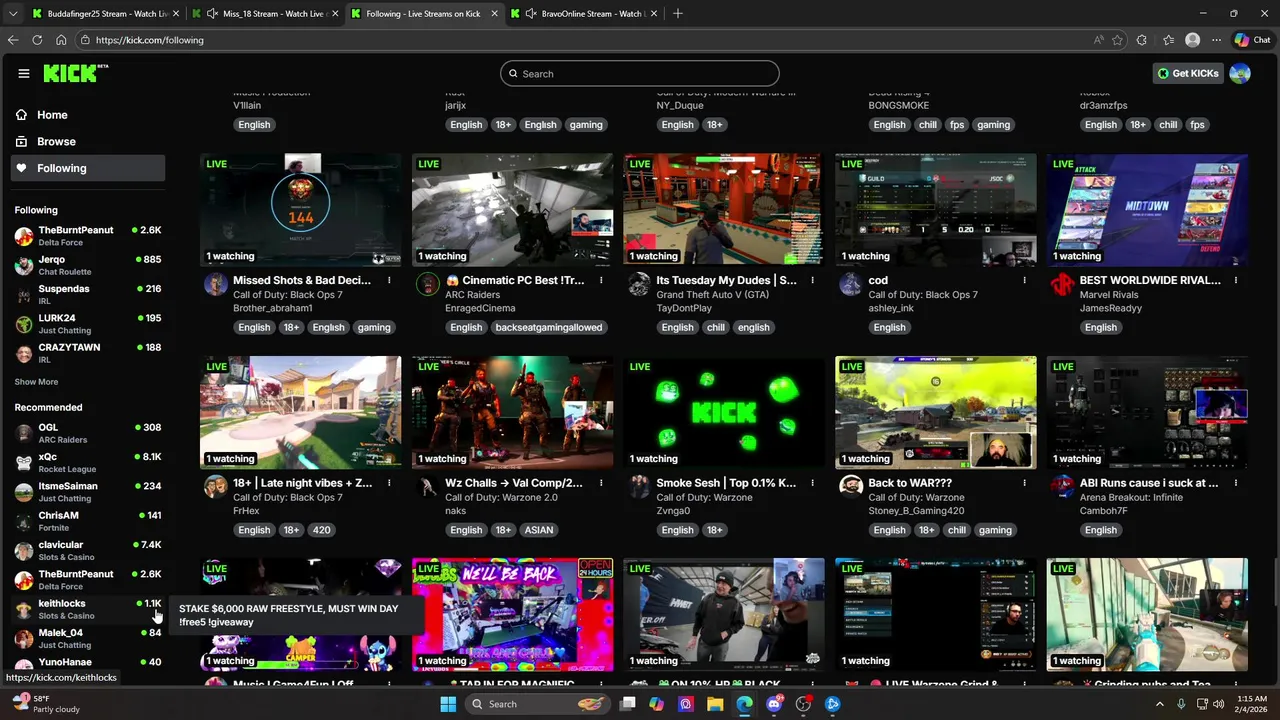This screenshot has height=720, width=1280.
Task: Click the Kick logo
Action: (x=75, y=73)
